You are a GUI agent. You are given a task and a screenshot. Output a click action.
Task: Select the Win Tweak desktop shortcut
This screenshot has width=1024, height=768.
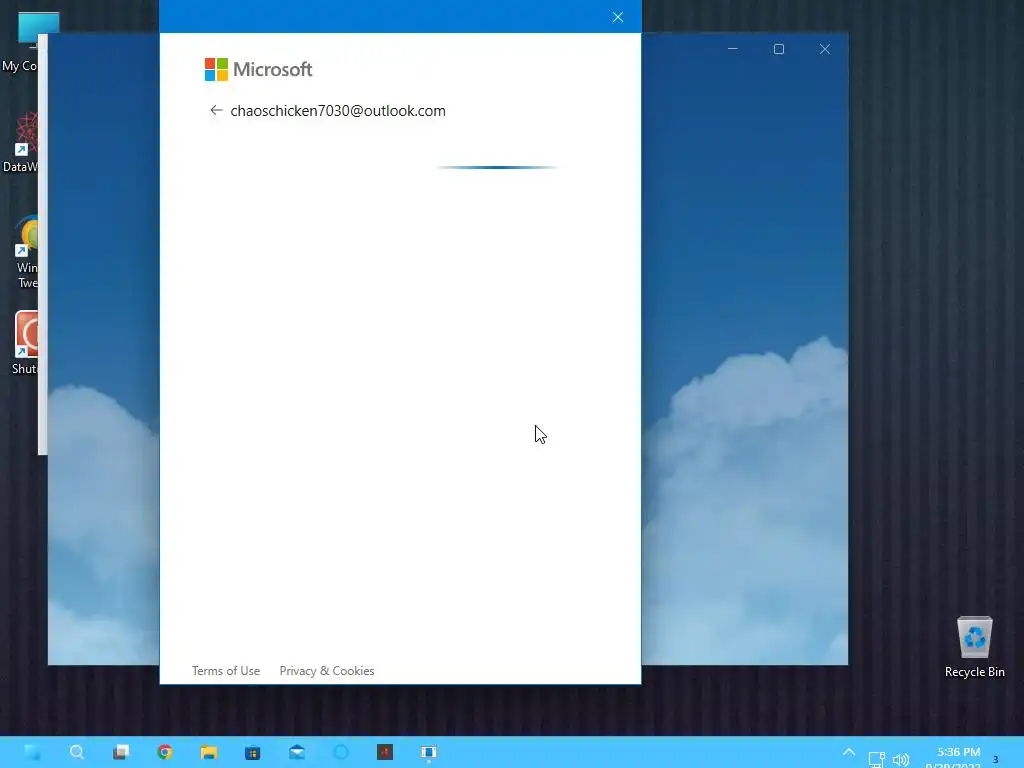26,251
